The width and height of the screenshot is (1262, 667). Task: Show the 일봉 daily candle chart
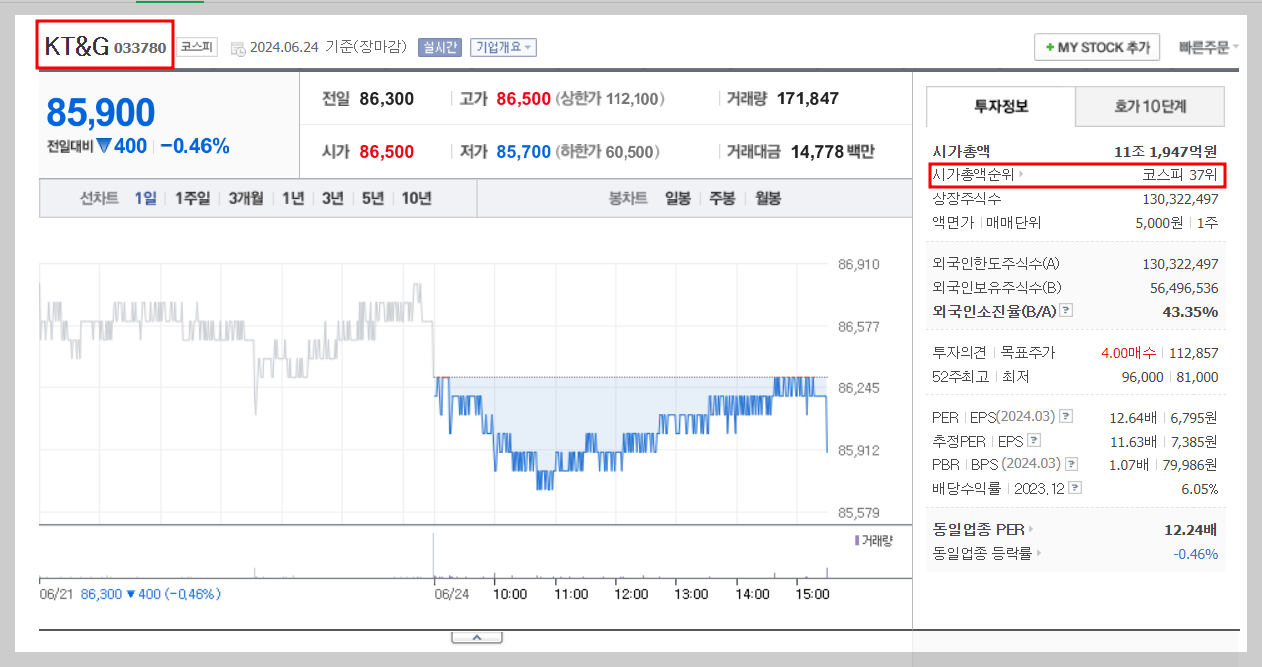coord(678,198)
